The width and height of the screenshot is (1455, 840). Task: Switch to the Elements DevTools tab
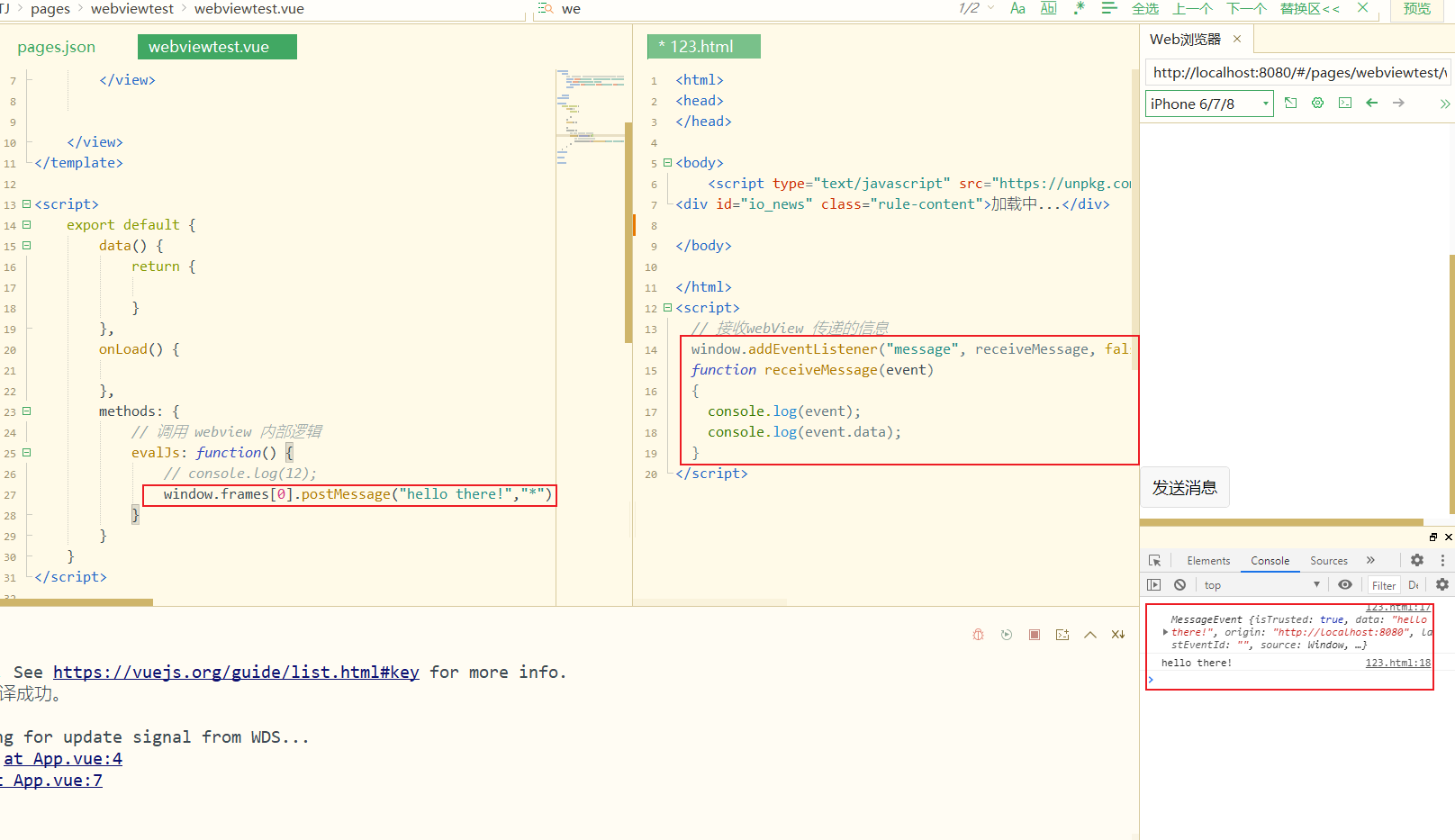tap(1208, 561)
